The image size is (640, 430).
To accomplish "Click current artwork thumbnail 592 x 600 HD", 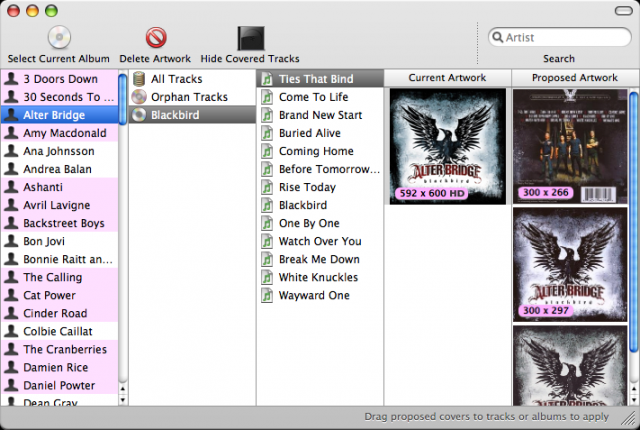I will point(448,146).
